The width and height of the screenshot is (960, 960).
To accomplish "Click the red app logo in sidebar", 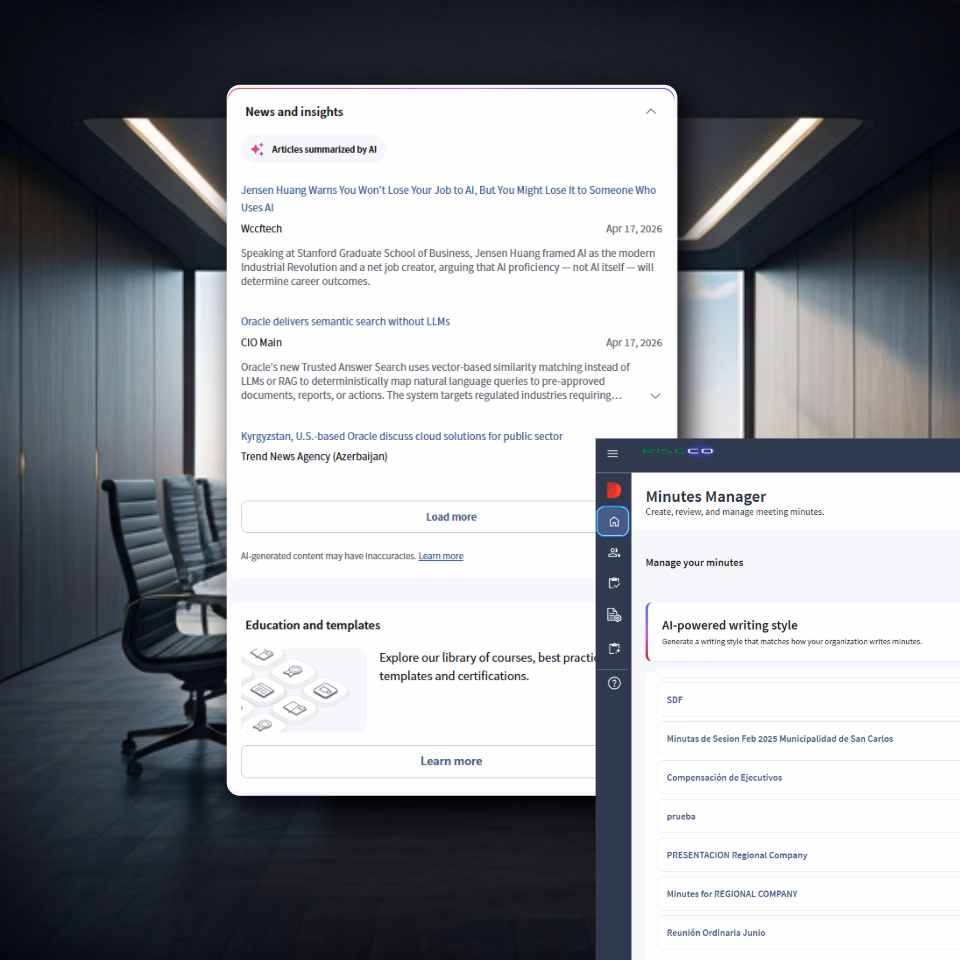I will pos(613,490).
